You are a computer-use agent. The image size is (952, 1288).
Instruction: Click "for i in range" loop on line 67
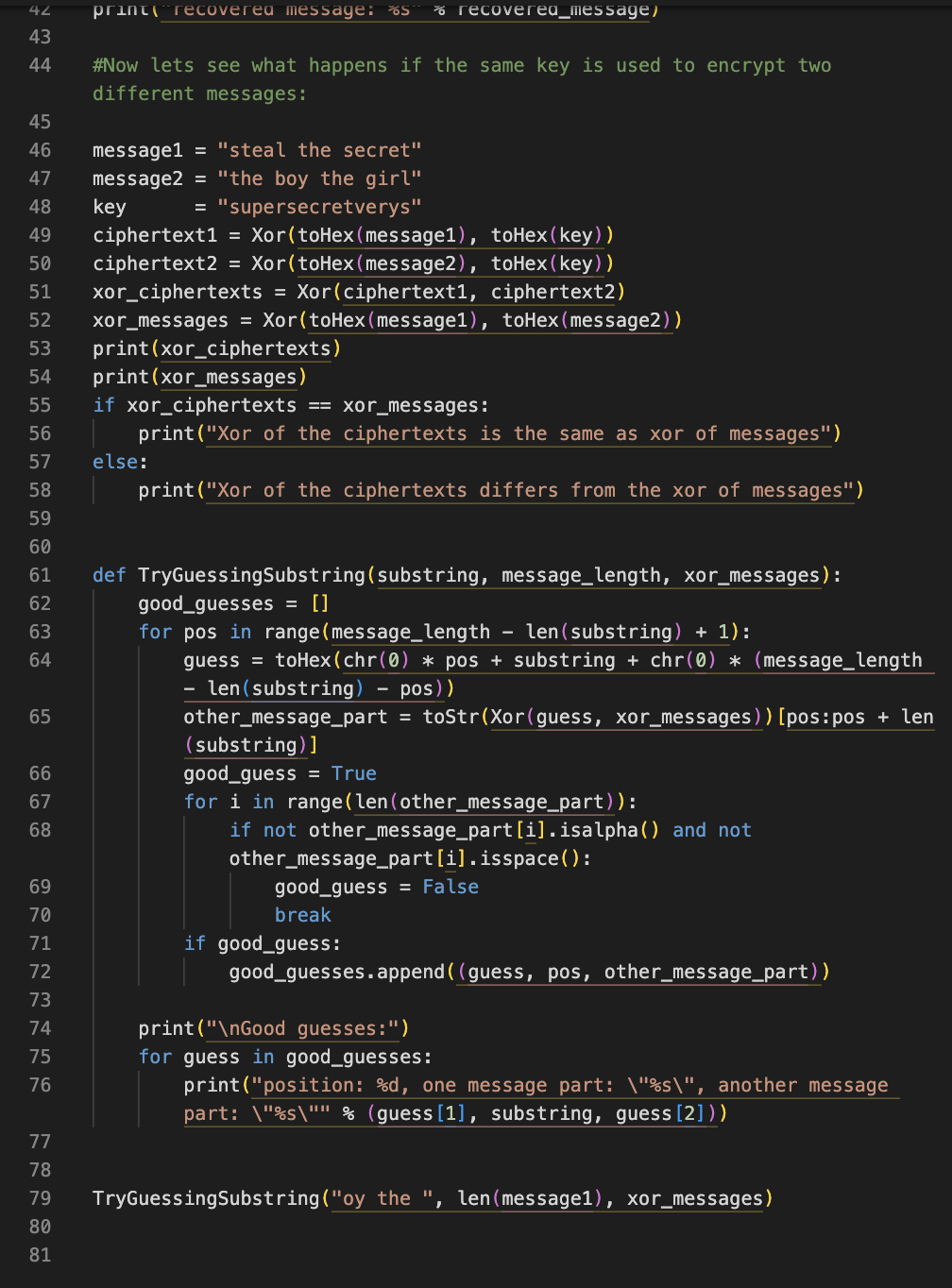pos(263,802)
